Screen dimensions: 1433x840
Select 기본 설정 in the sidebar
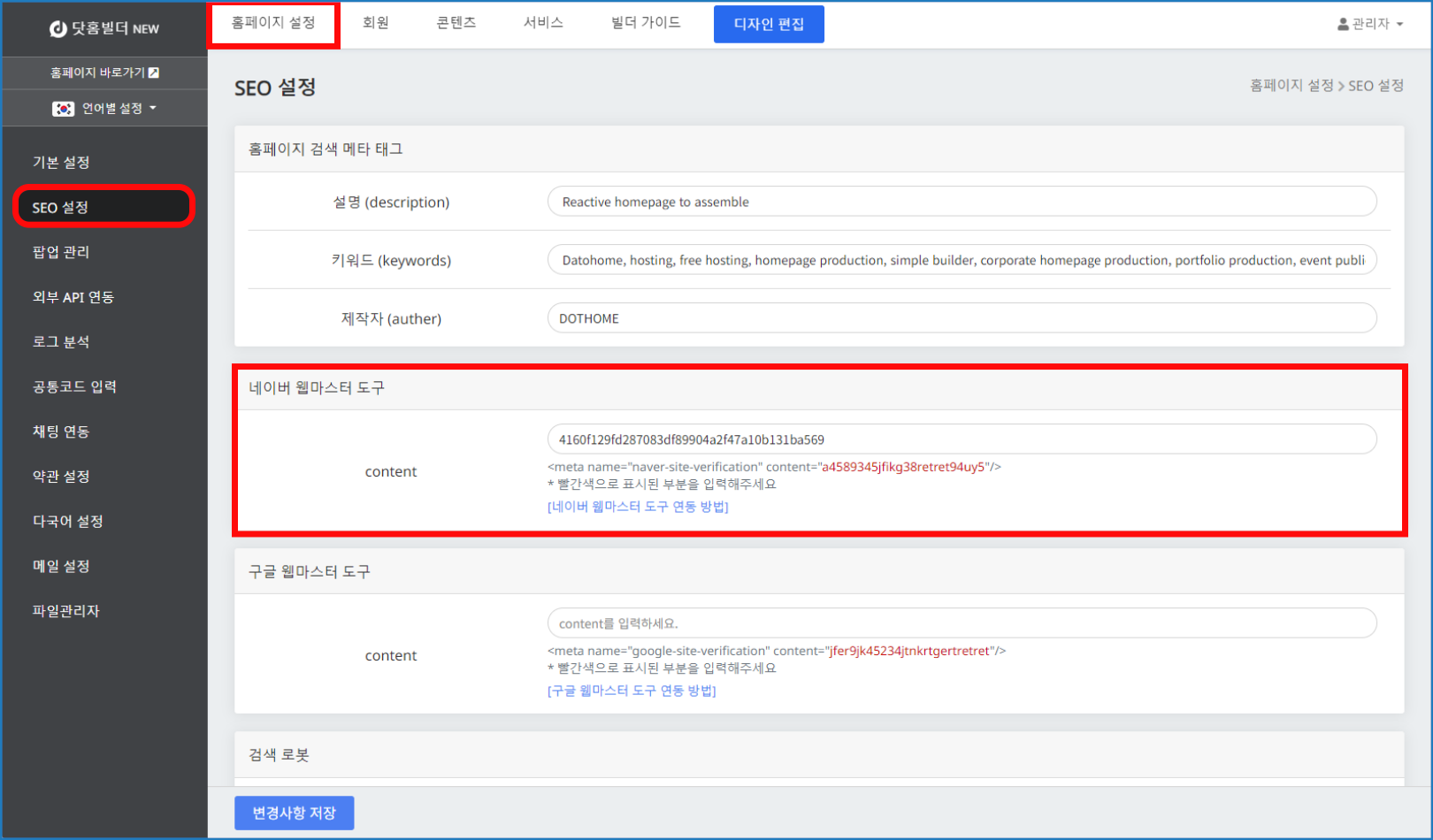coord(61,163)
